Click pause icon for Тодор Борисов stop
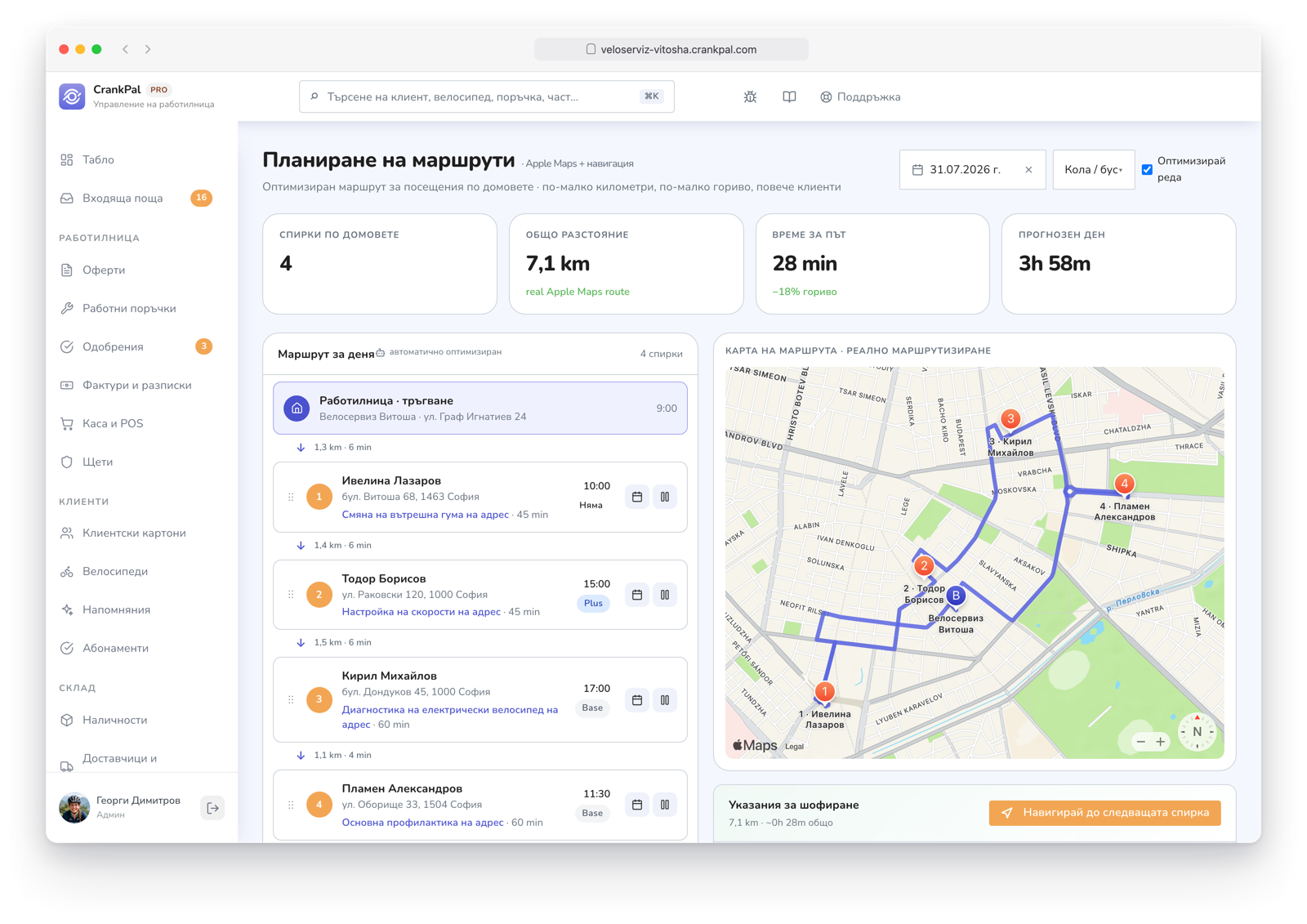Screen dimensions: 1307x924 pyautogui.click(x=665, y=595)
